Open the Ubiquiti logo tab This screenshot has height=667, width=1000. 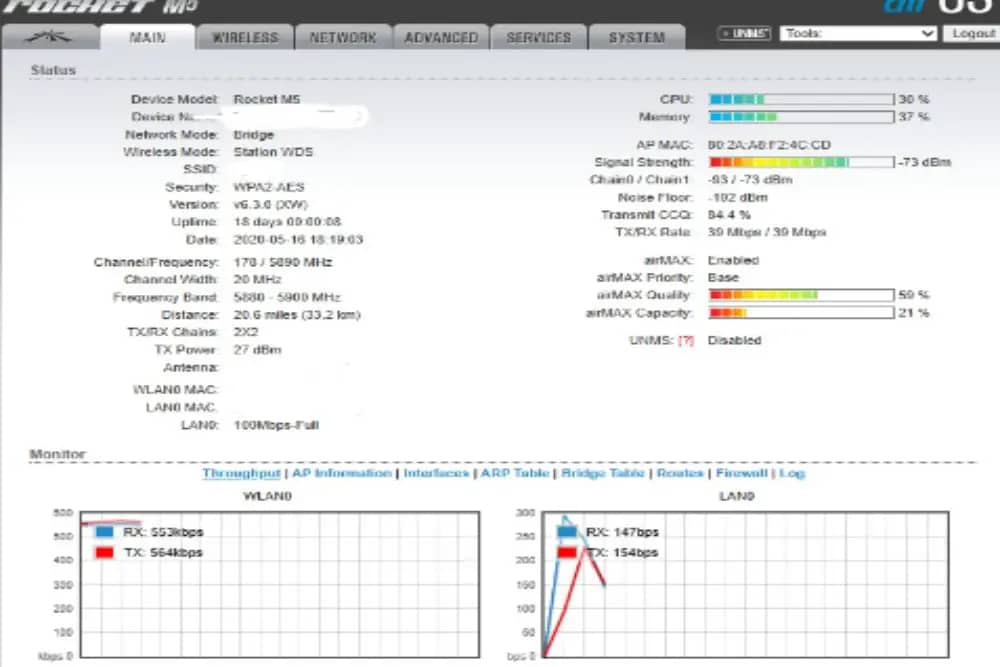point(50,37)
